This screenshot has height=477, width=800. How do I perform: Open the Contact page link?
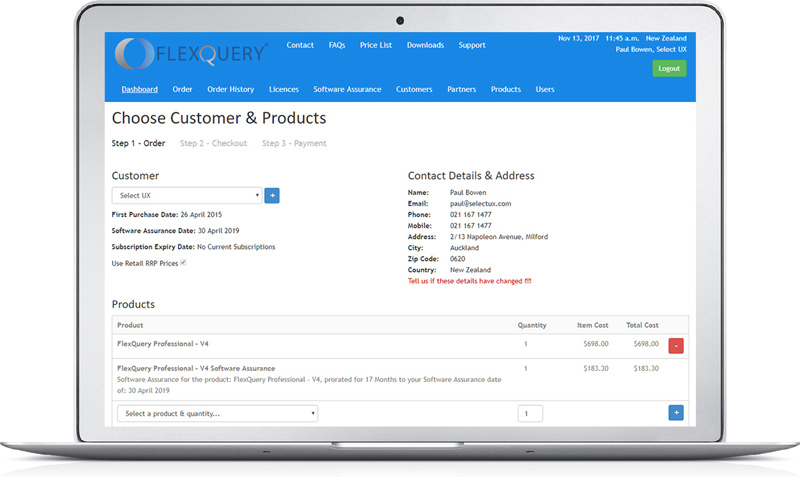300,45
